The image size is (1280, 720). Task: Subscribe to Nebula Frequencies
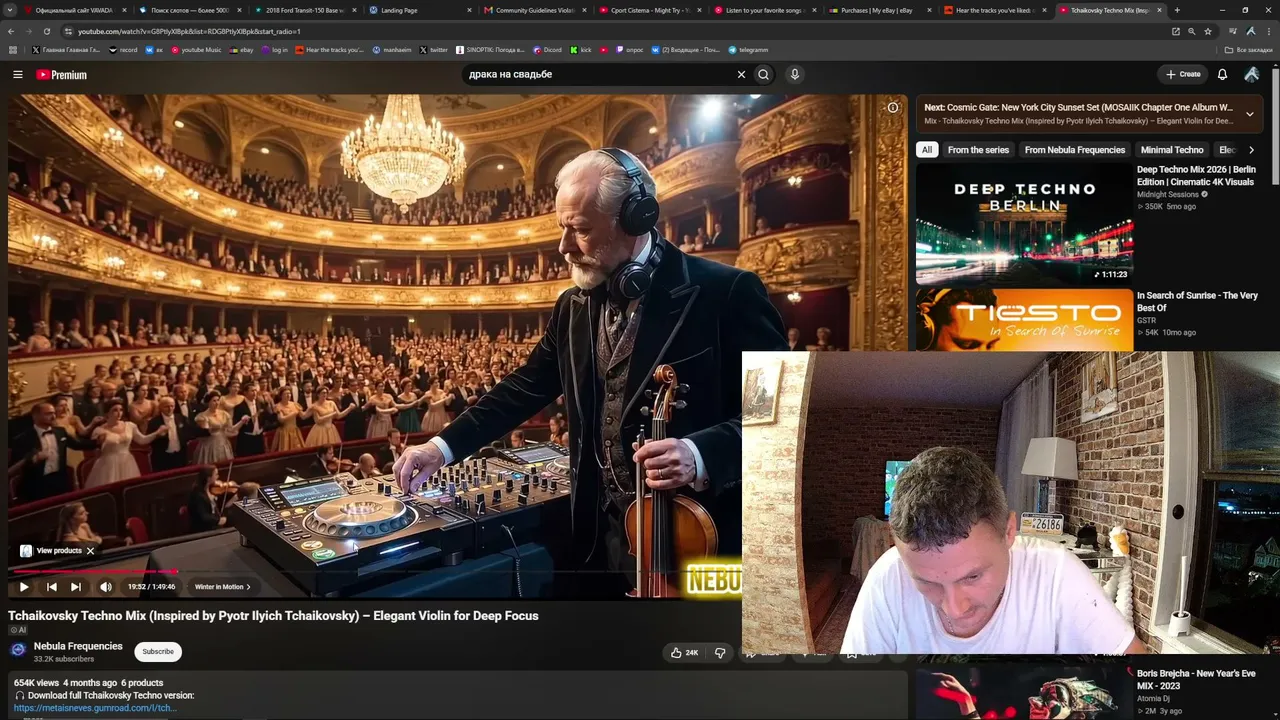(x=158, y=652)
